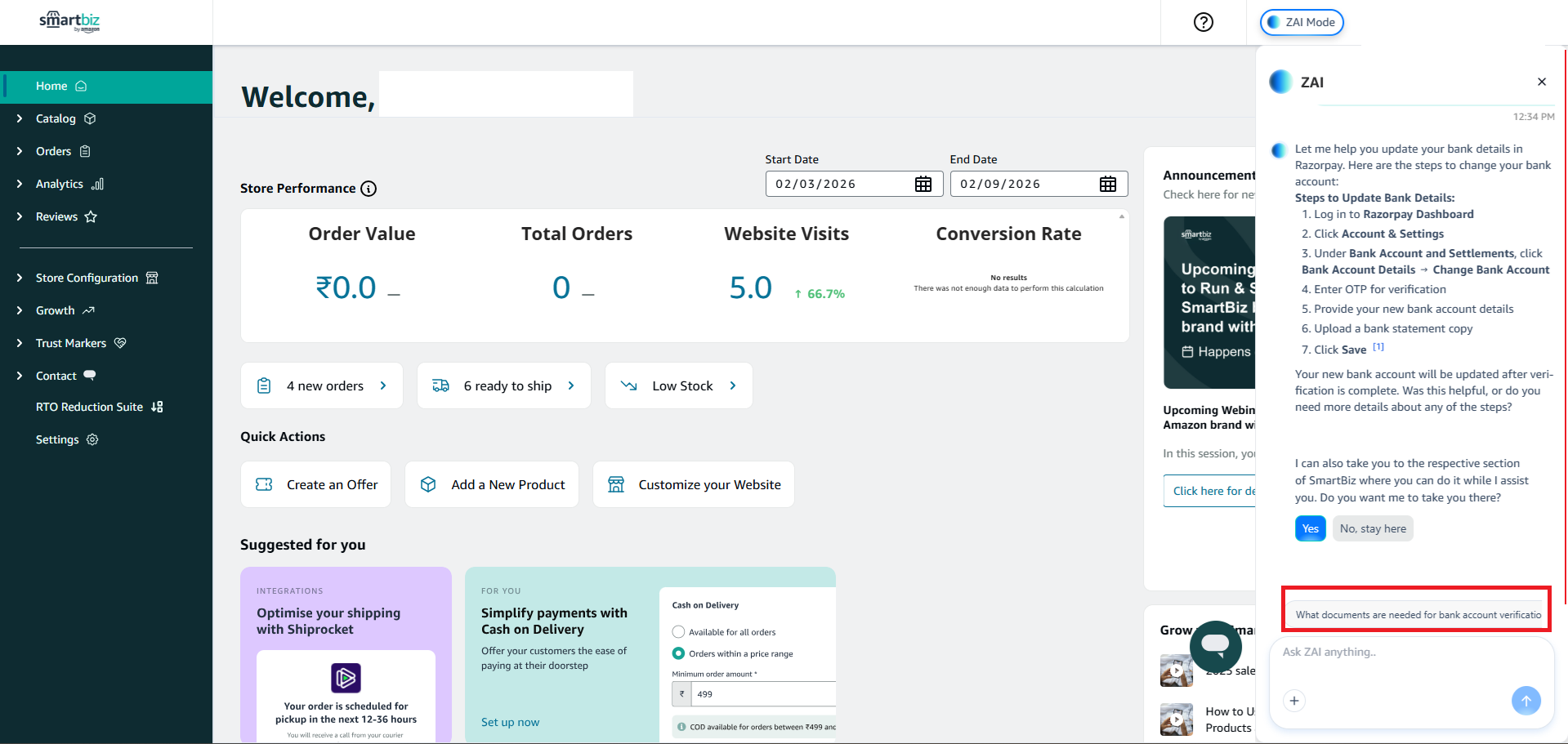
Task: Open the floating chat bubble icon
Action: click(1215, 646)
